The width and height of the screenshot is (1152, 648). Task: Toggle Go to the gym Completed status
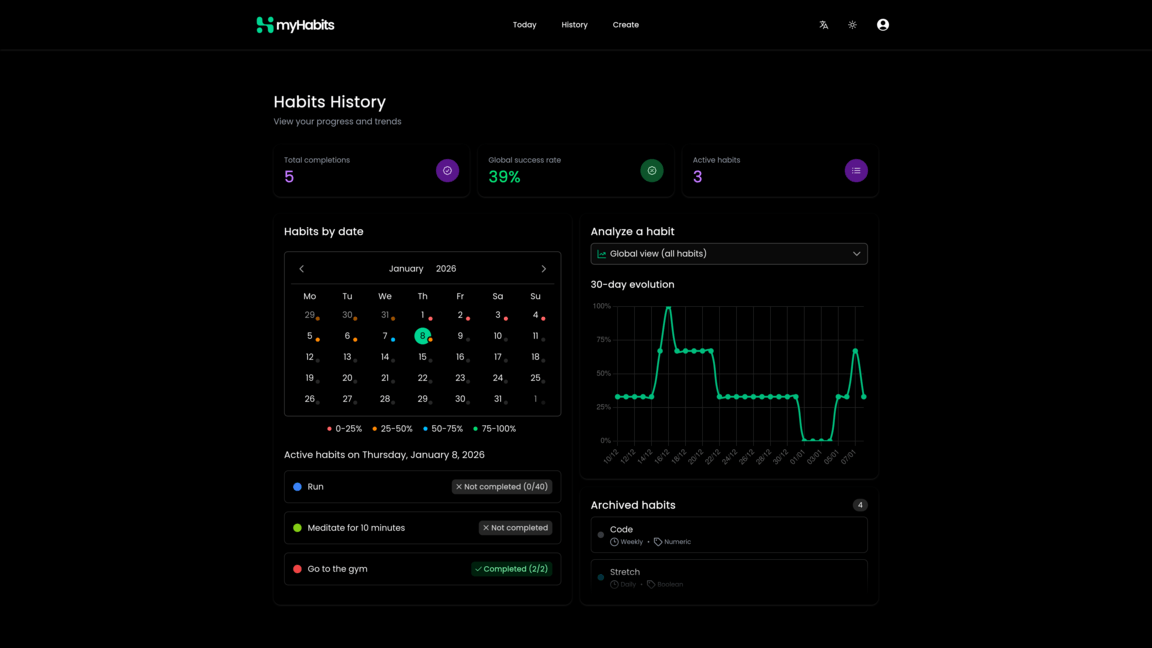click(511, 569)
